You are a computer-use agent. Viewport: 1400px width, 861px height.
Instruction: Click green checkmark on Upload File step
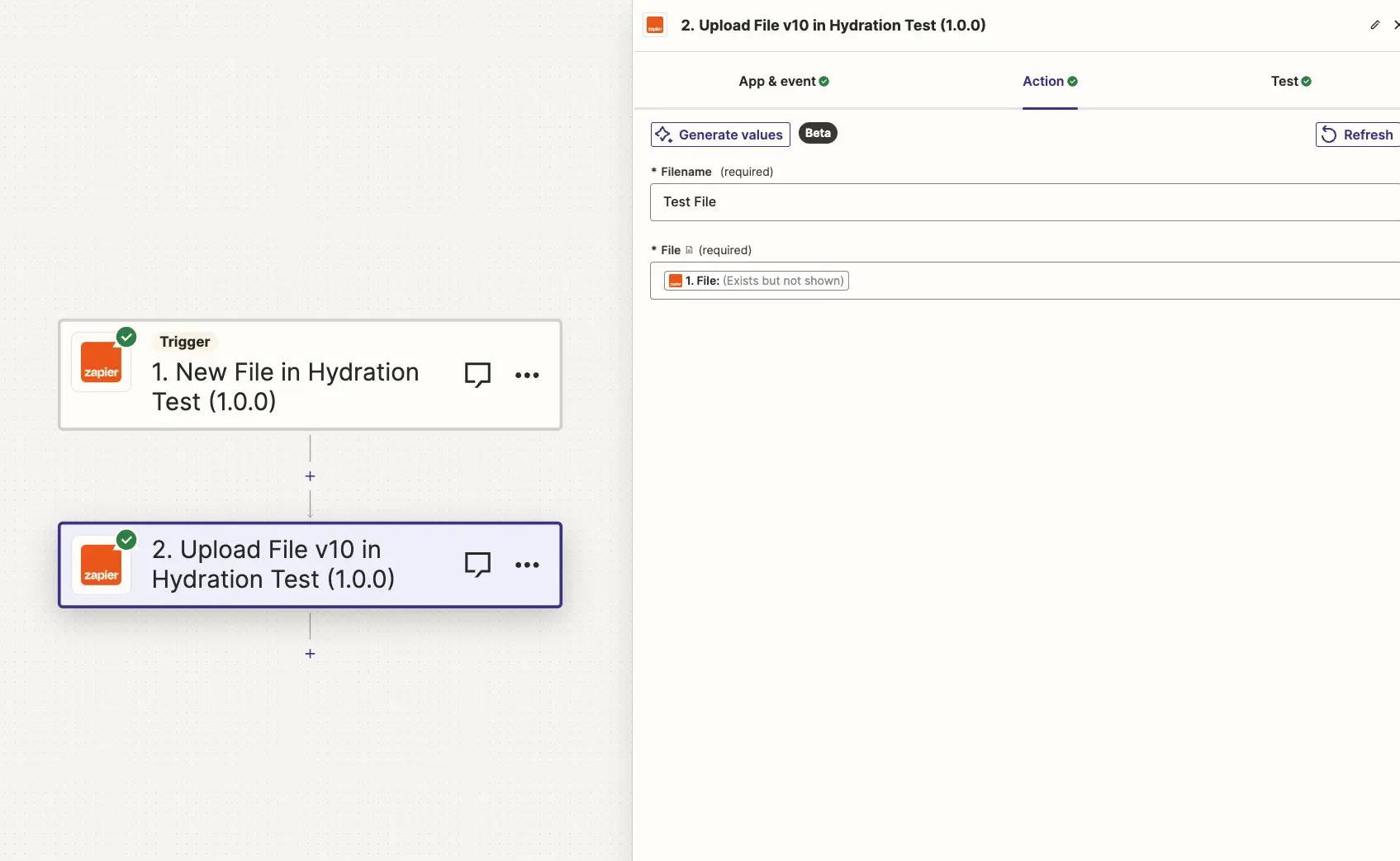(x=126, y=540)
